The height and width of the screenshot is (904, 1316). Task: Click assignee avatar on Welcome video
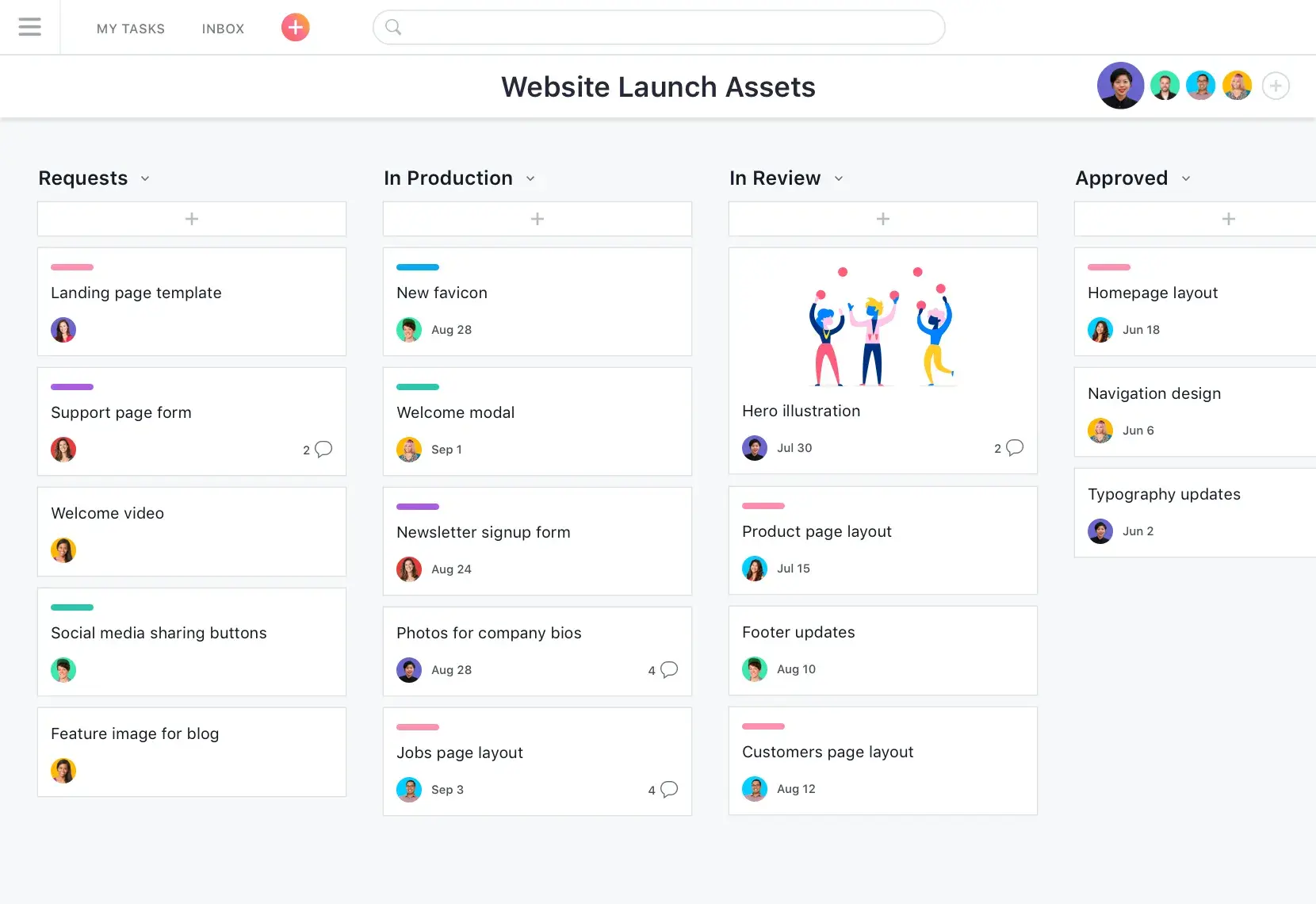tap(63, 550)
